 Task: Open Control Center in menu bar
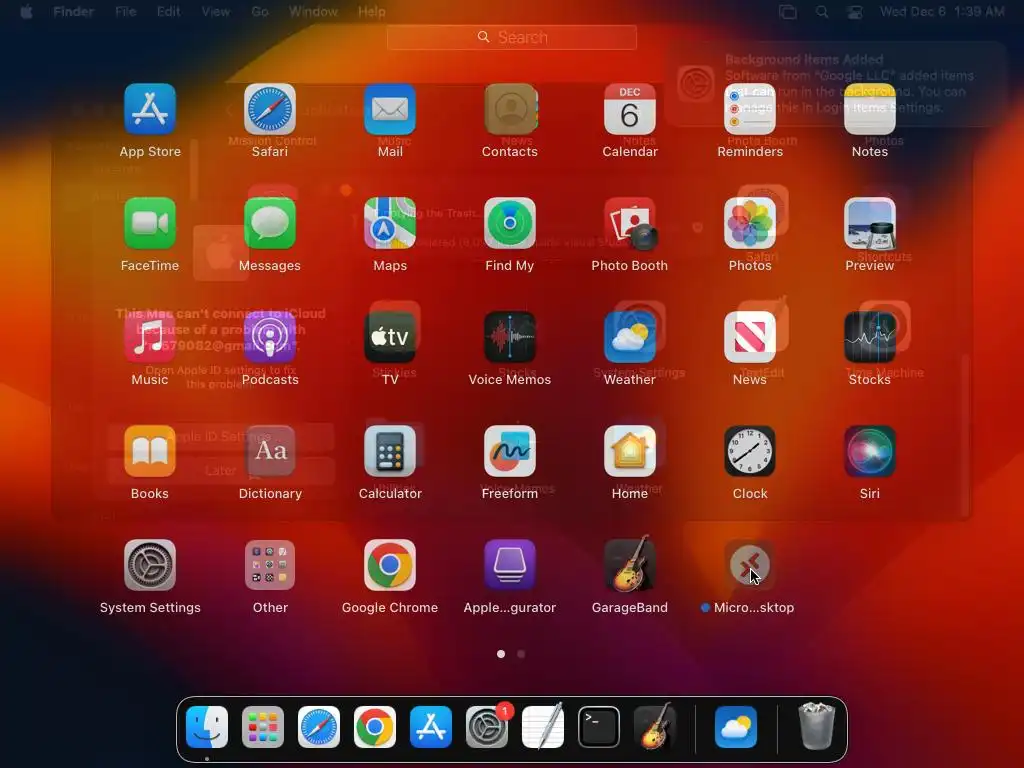point(855,12)
